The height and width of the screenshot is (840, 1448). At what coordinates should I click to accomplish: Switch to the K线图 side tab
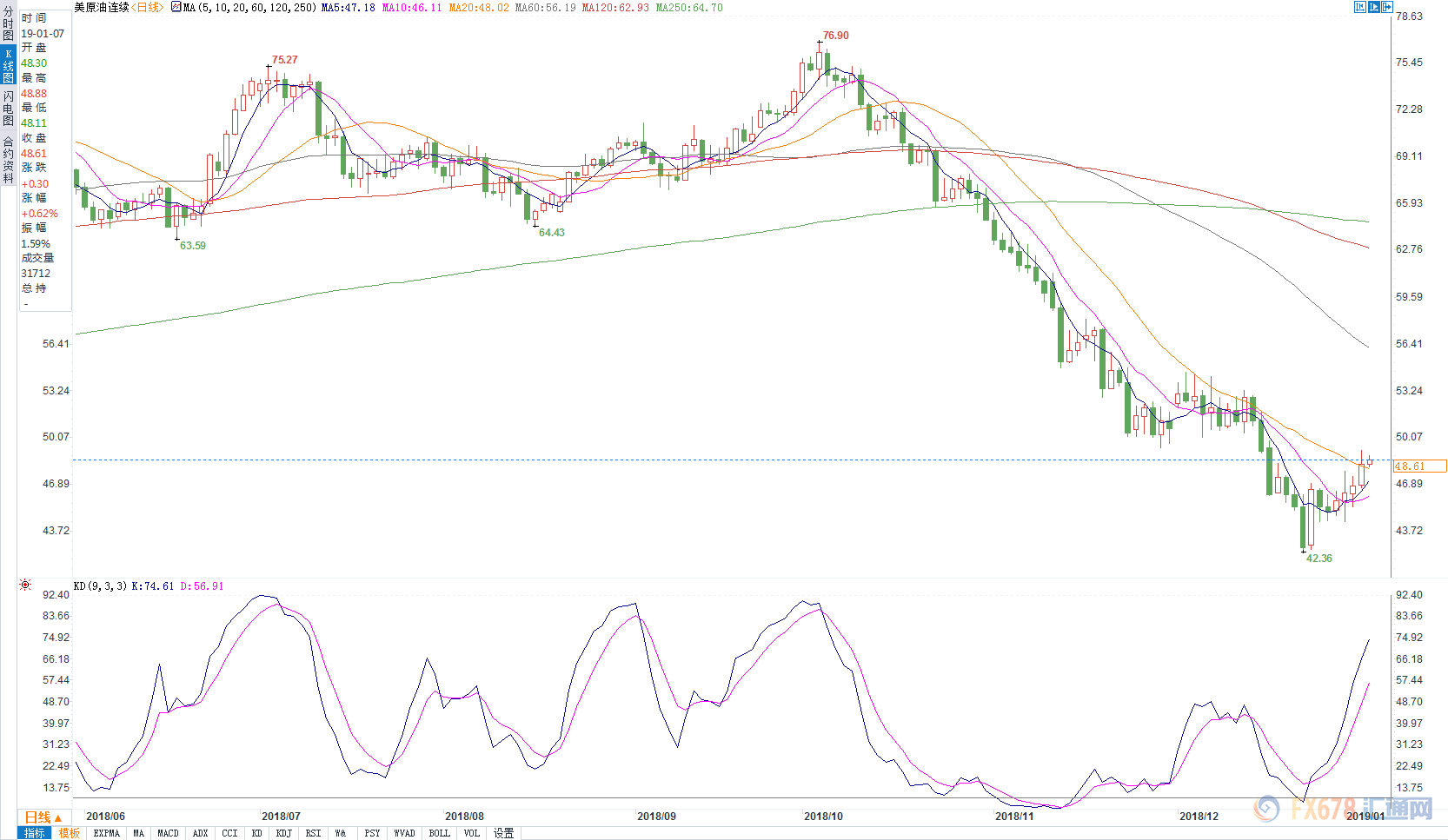tap(8, 65)
